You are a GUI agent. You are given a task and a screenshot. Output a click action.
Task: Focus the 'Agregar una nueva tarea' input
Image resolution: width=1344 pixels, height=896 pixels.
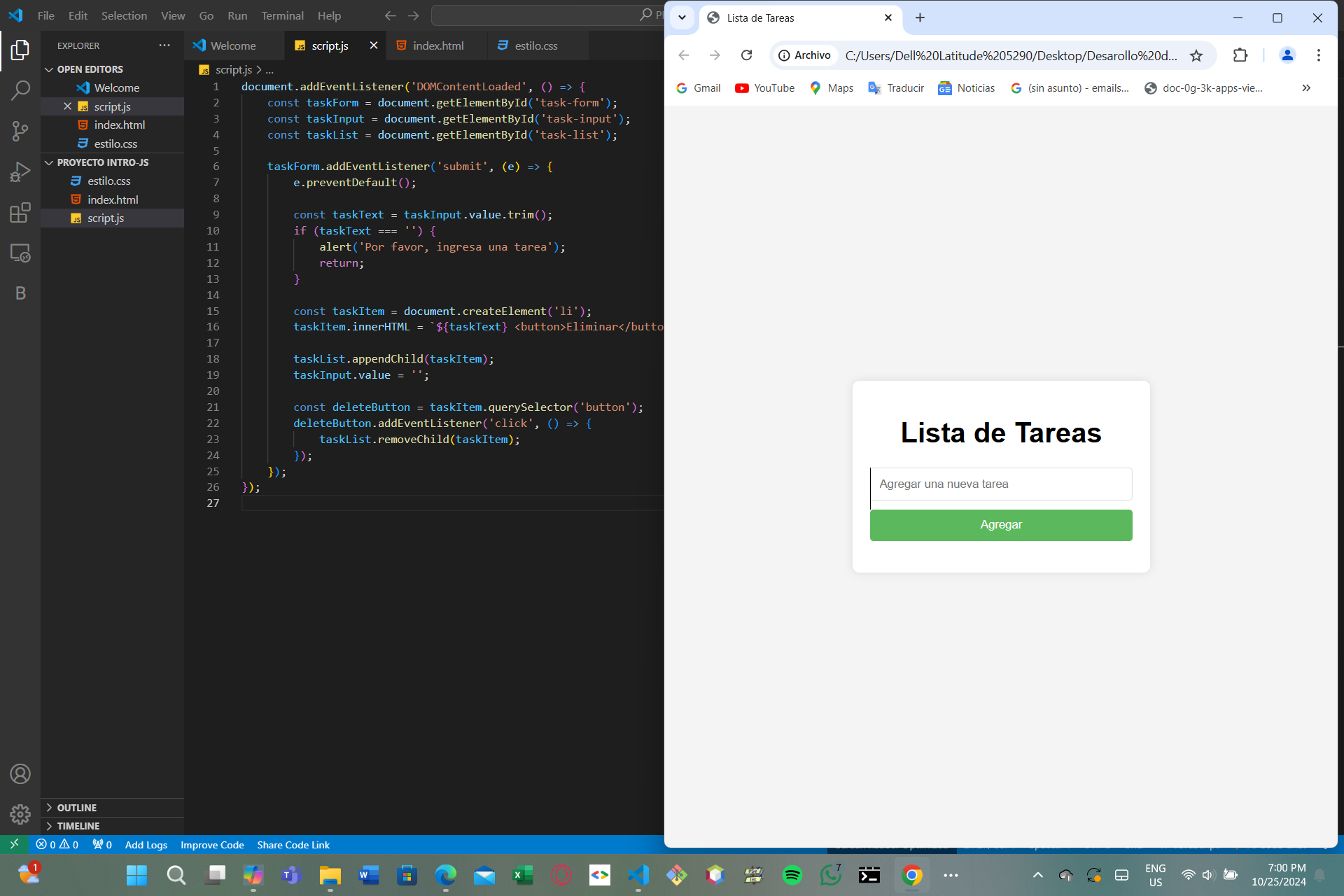point(1001,484)
